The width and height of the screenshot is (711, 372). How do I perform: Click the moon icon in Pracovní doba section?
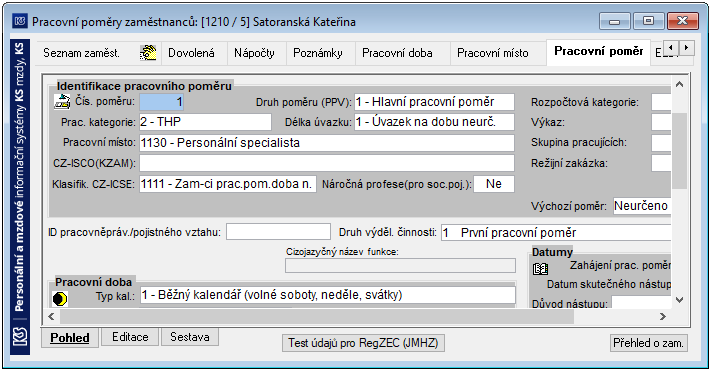[60, 299]
